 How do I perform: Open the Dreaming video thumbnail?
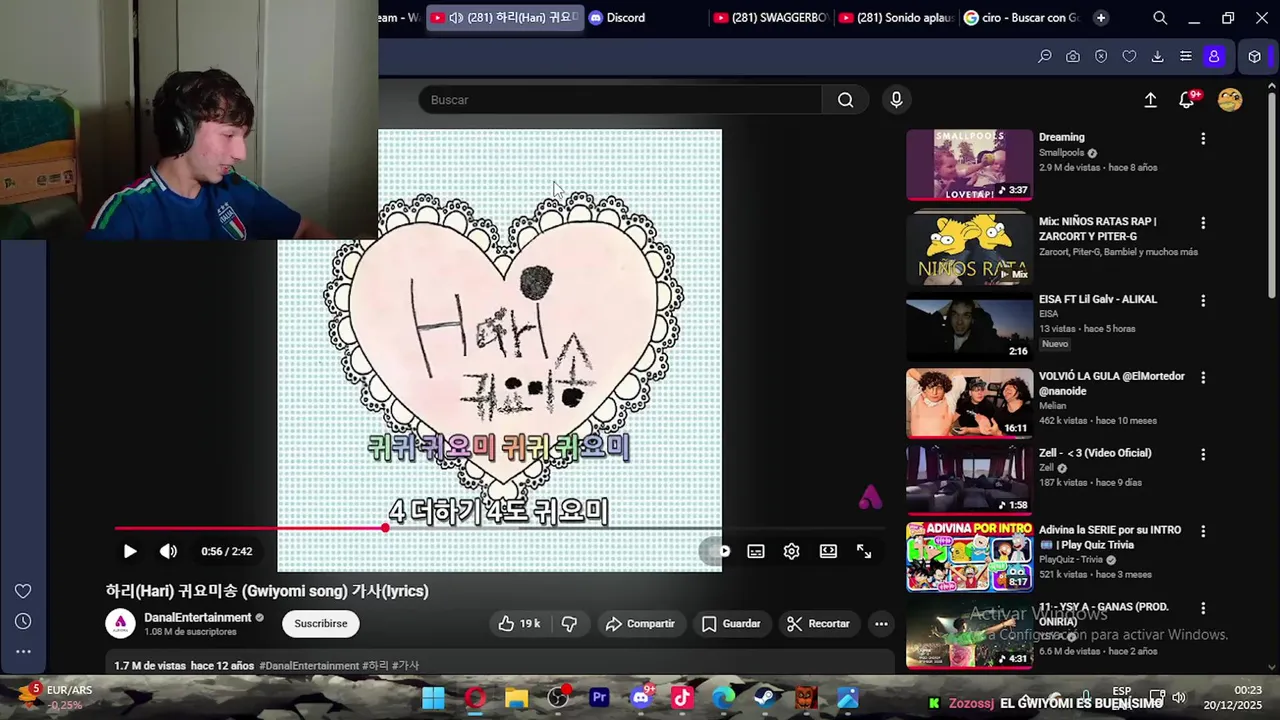[969, 165]
